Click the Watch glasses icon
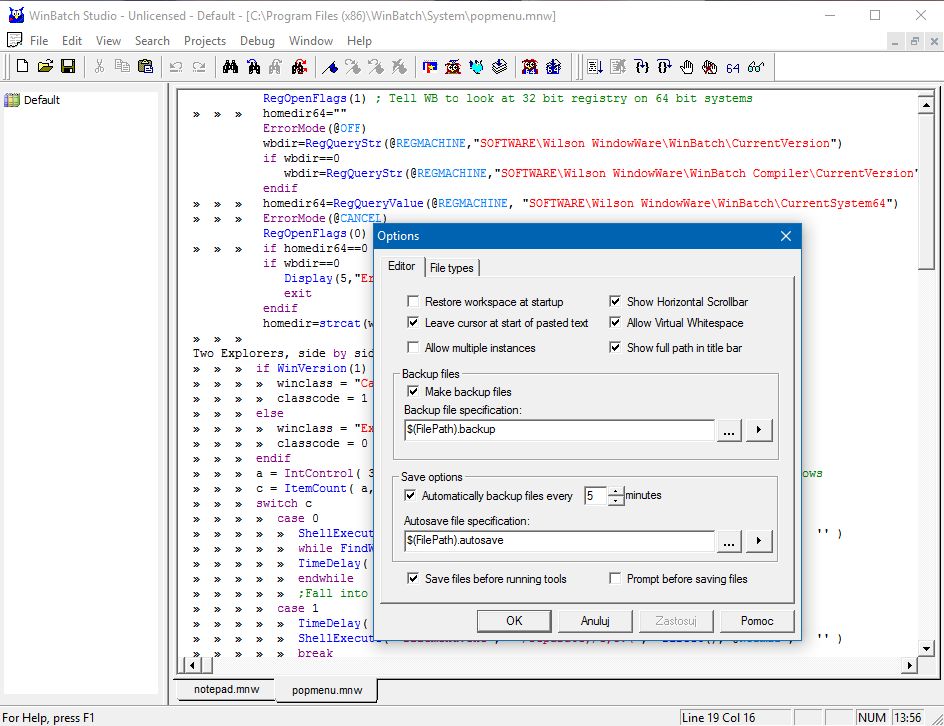 pos(756,66)
